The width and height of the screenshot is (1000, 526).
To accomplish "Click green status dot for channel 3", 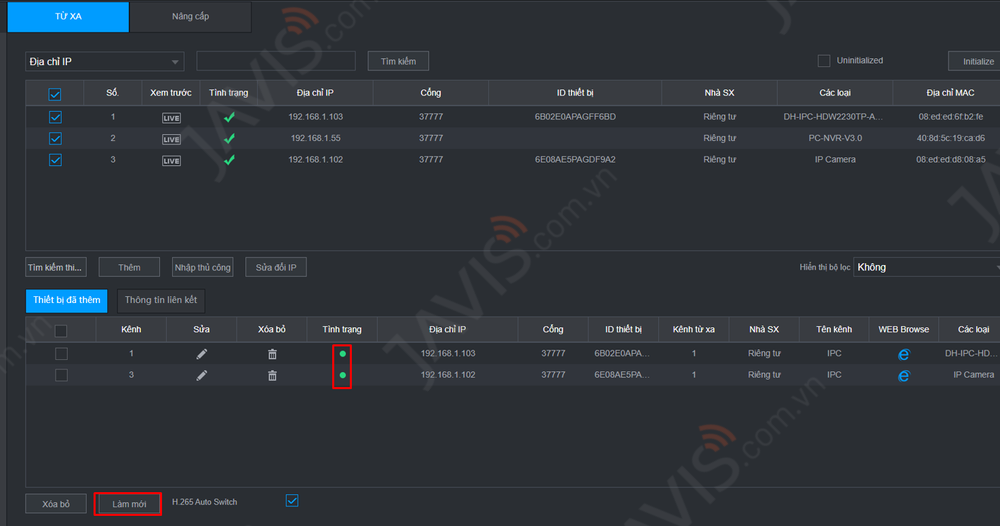I will tap(342, 376).
